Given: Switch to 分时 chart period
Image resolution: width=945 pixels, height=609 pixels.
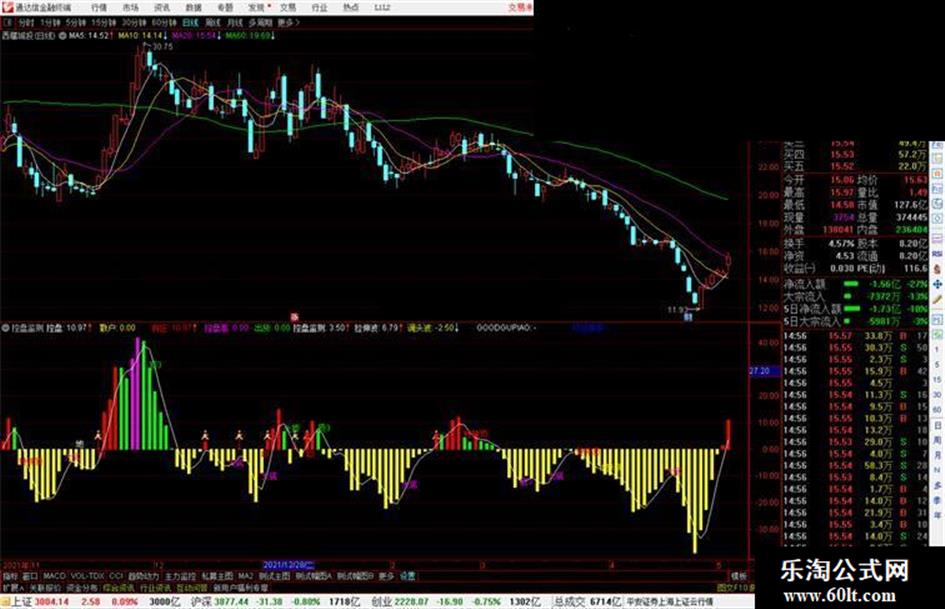Looking at the screenshot, I should (x=26, y=23).
